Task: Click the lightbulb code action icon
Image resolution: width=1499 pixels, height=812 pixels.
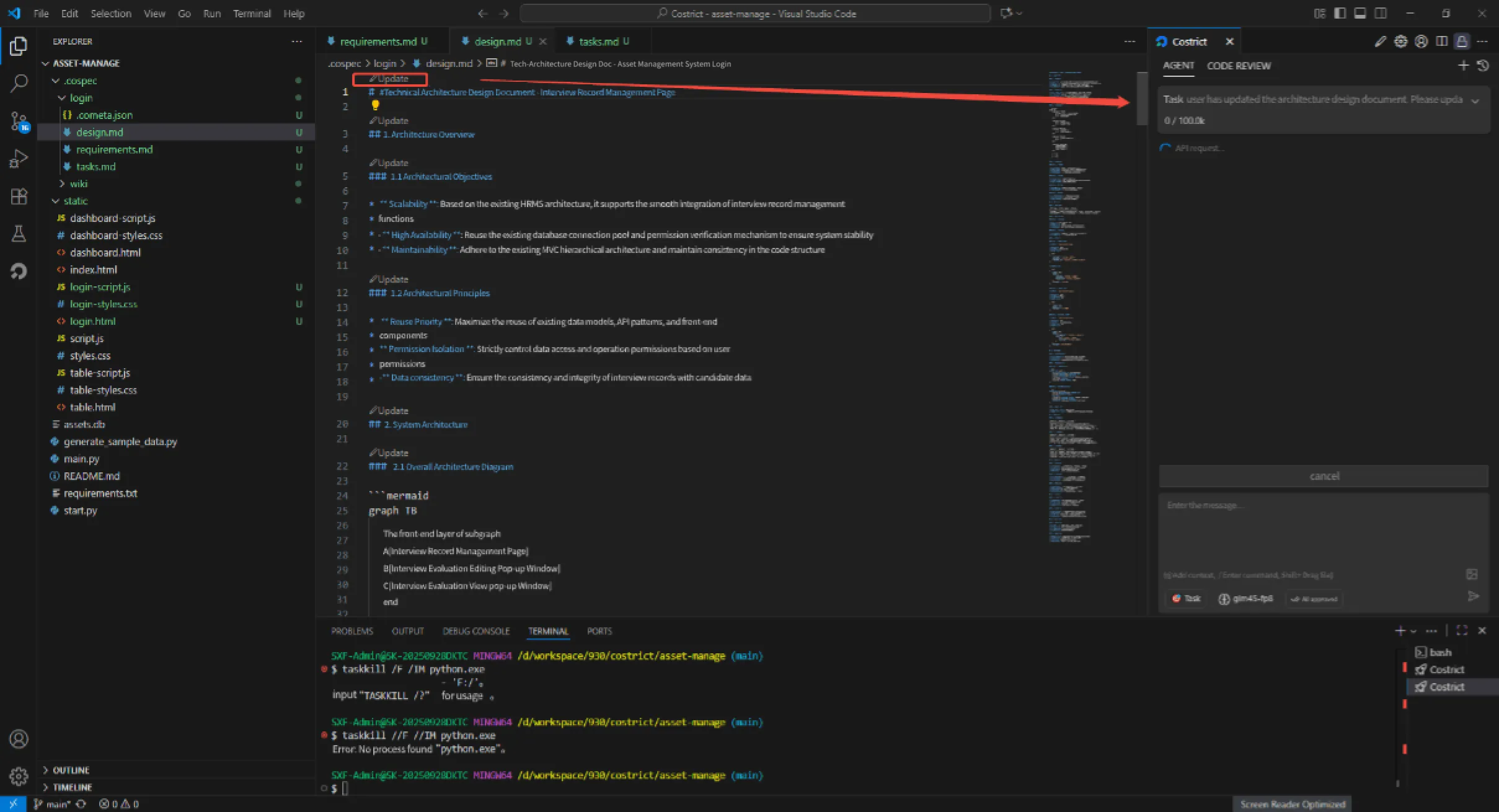Action: click(x=375, y=105)
